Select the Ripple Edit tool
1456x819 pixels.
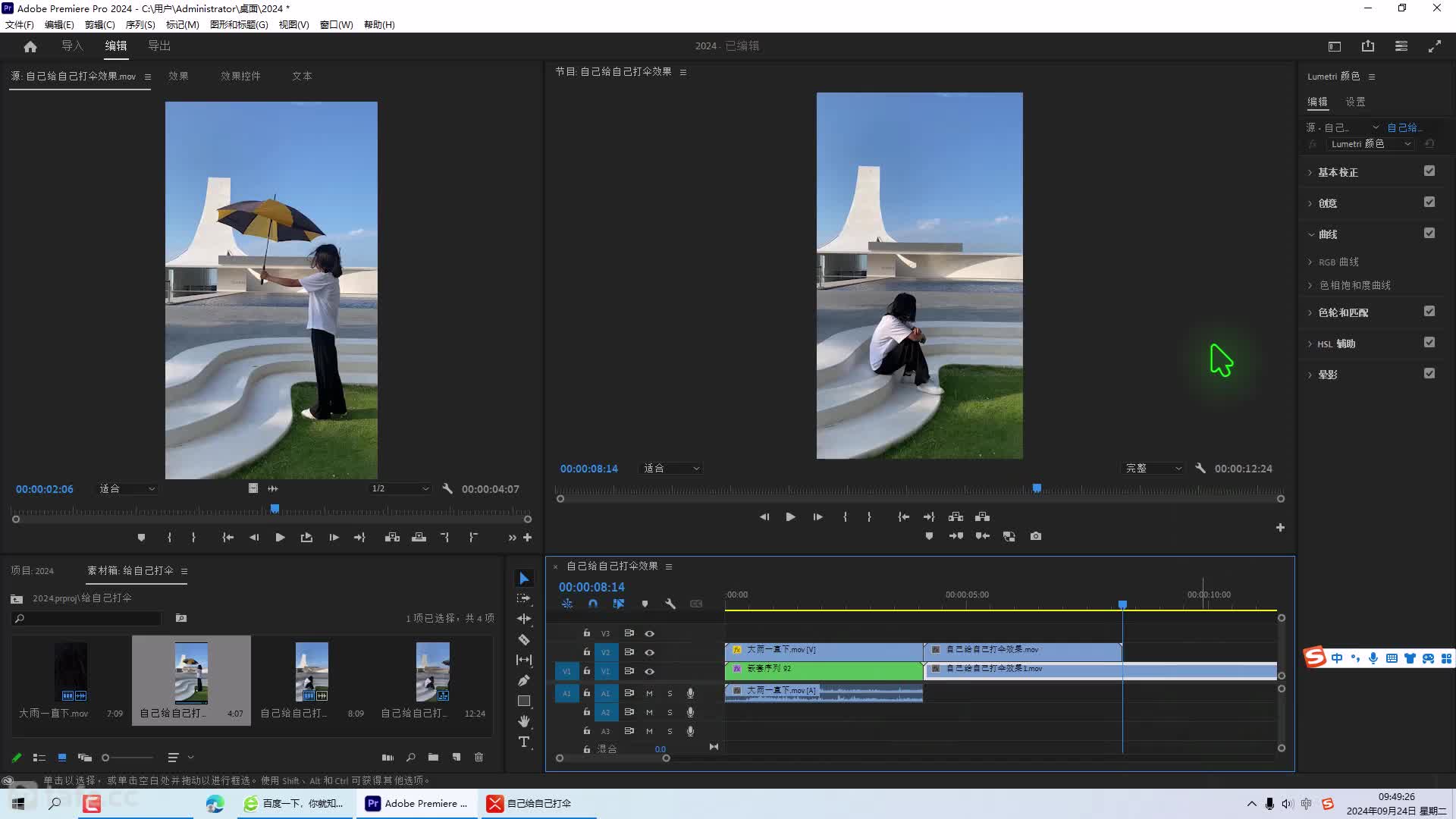pyautogui.click(x=524, y=619)
